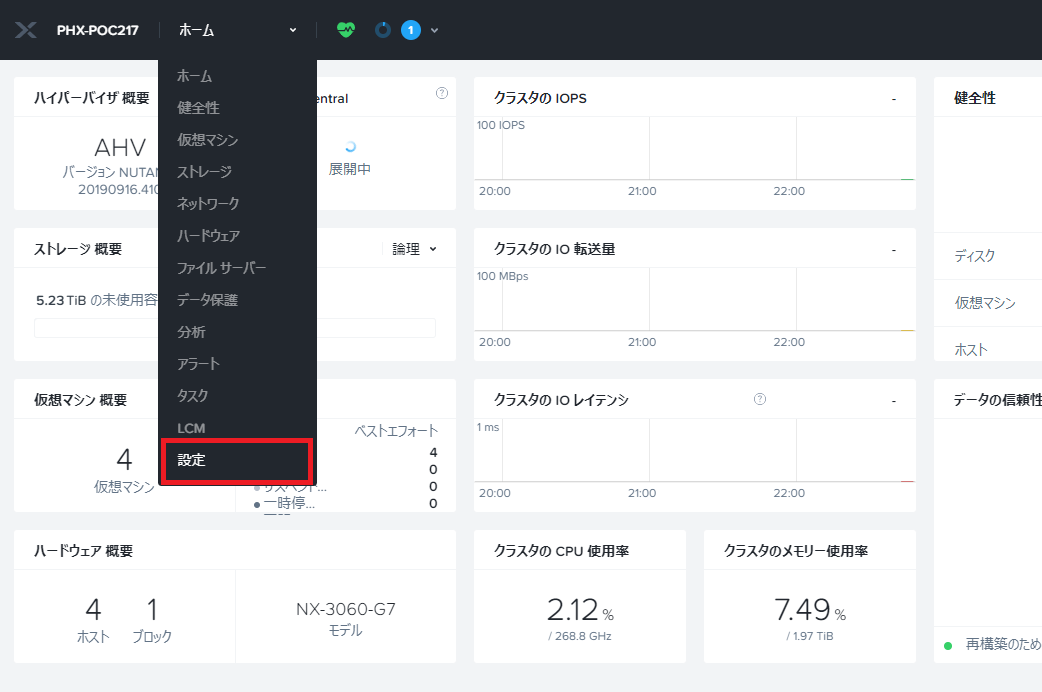Select ストレージ in the navigation menu
The image size is (1042, 692).
pyautogui.click(x=204, y=172)
